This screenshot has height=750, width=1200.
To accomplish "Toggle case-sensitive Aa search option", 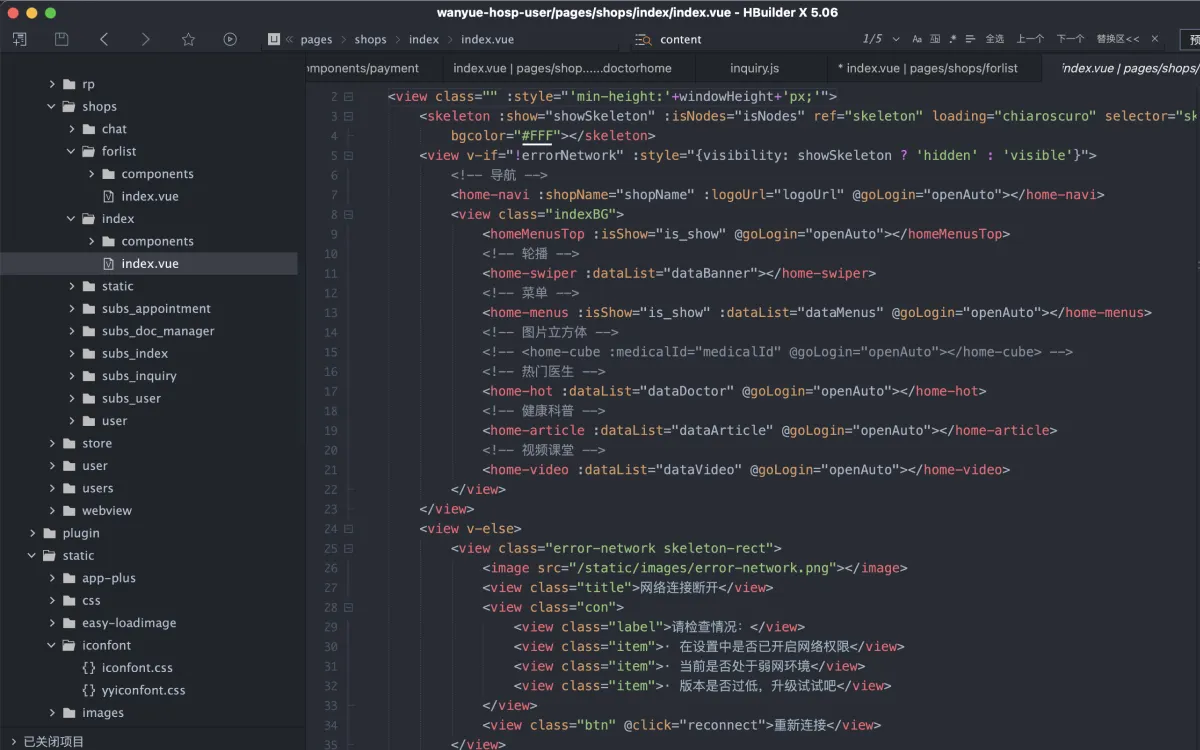I will coord(917,39).
